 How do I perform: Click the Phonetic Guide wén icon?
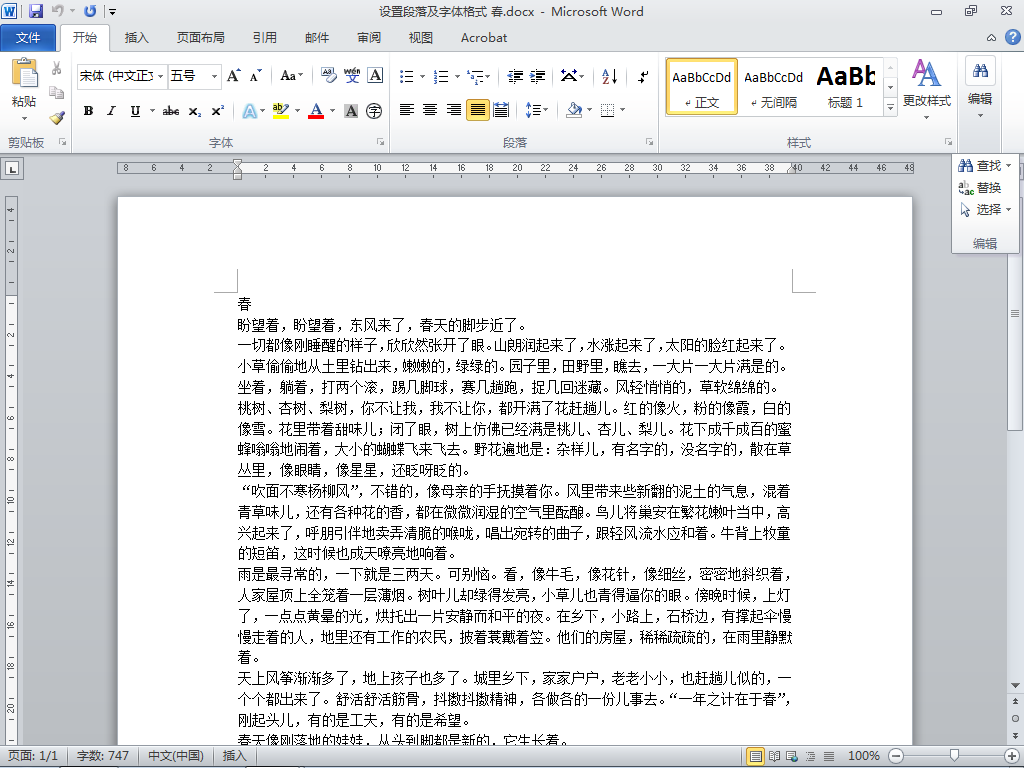pyautogui.click(x=352, y=76)
